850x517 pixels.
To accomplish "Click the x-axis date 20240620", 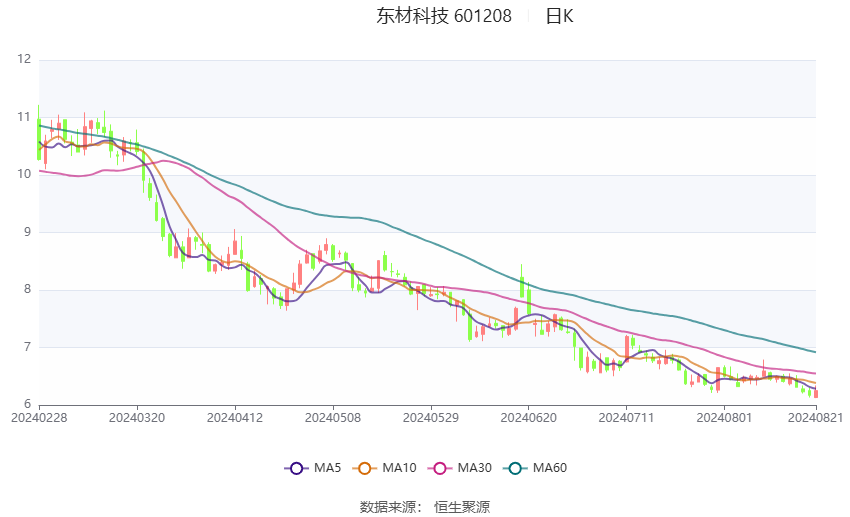I will pos(529,418).
